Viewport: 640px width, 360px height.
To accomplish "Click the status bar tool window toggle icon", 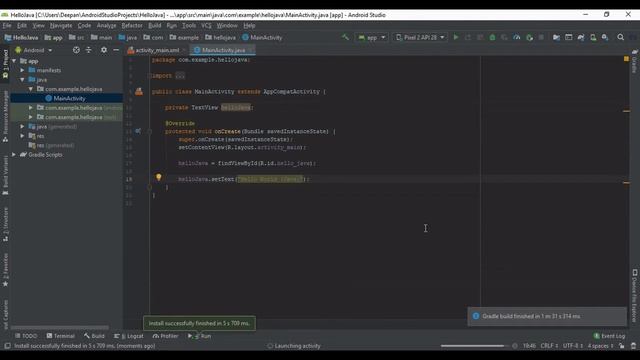I will point(7,346).
